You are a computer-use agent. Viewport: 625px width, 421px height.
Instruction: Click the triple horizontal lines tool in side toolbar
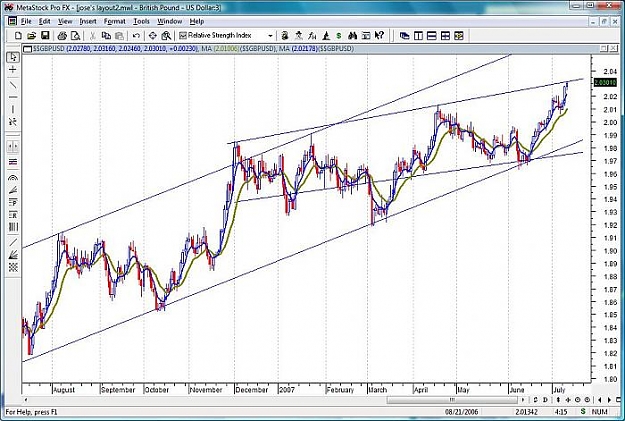point(13,162)
